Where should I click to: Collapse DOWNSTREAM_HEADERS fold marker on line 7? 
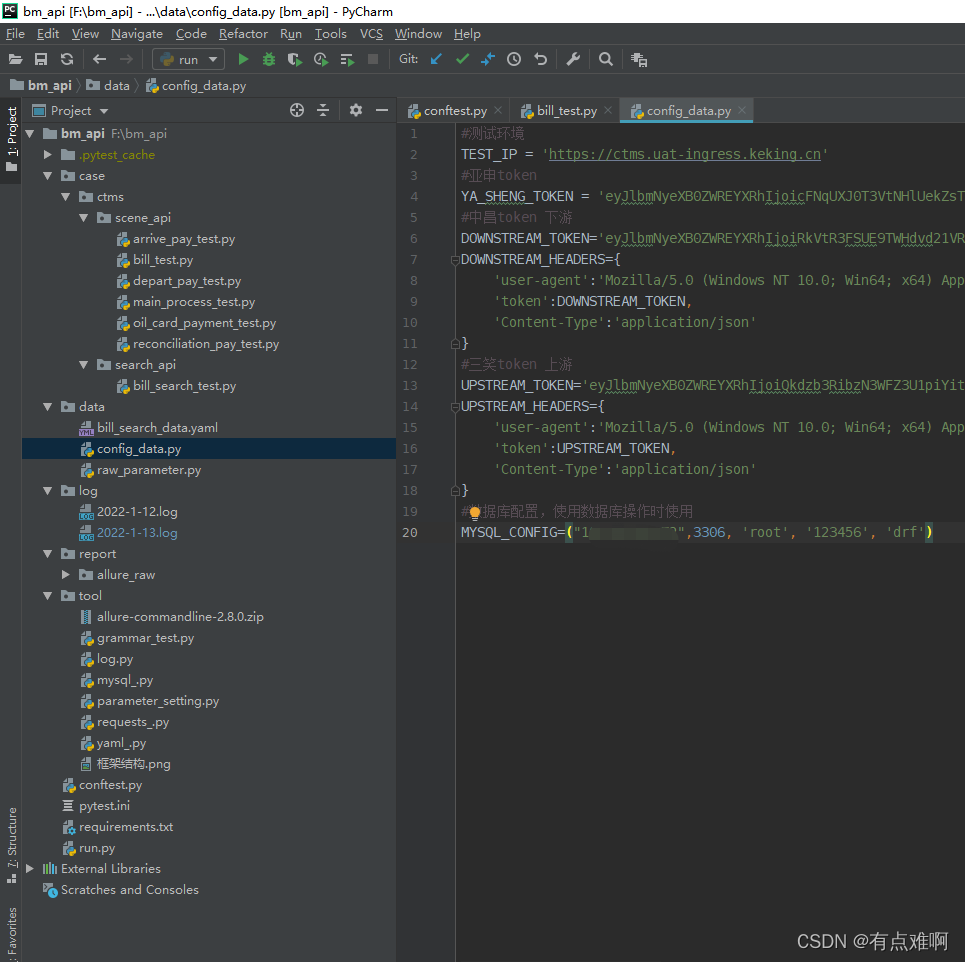455,260
